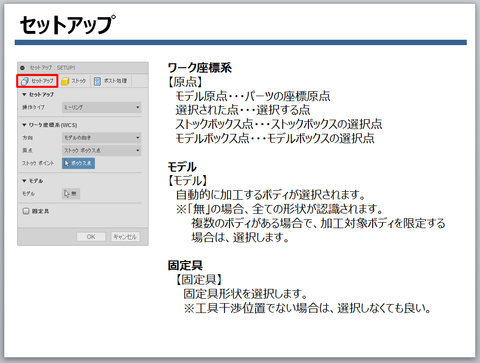Image resolution: width=480 pixels, height=363 pixels.
Task: Click the dark circle icon in the dialog title bar
Action: click(22, 68)
